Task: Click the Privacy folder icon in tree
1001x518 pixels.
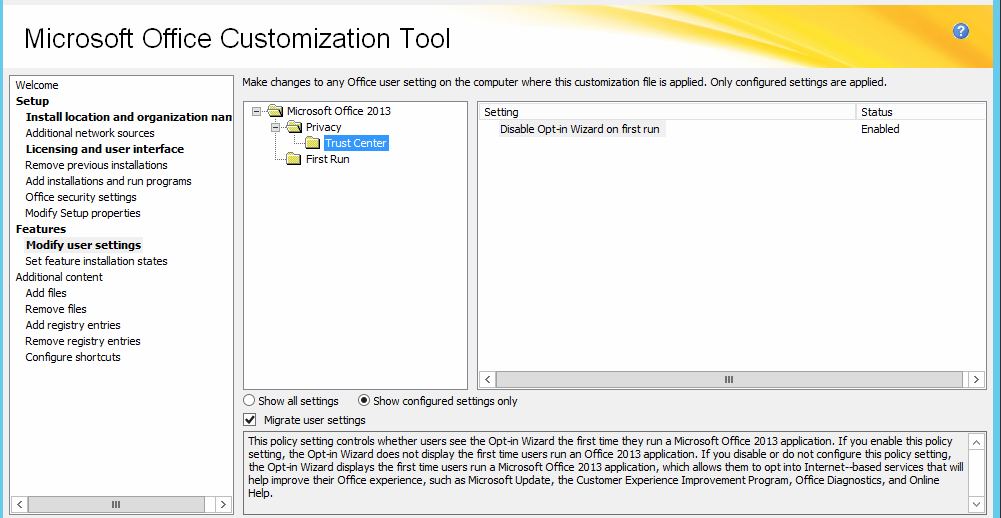Action: (294, 127)
